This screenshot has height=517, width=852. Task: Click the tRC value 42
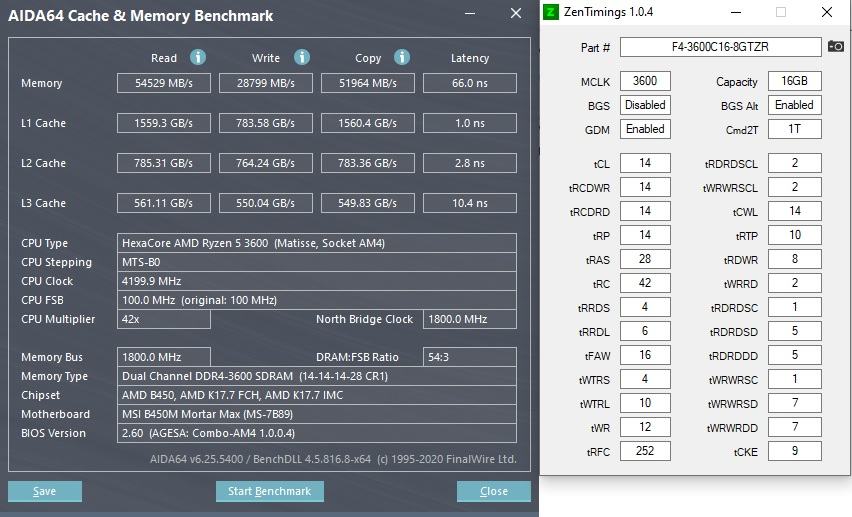point(645,283)
